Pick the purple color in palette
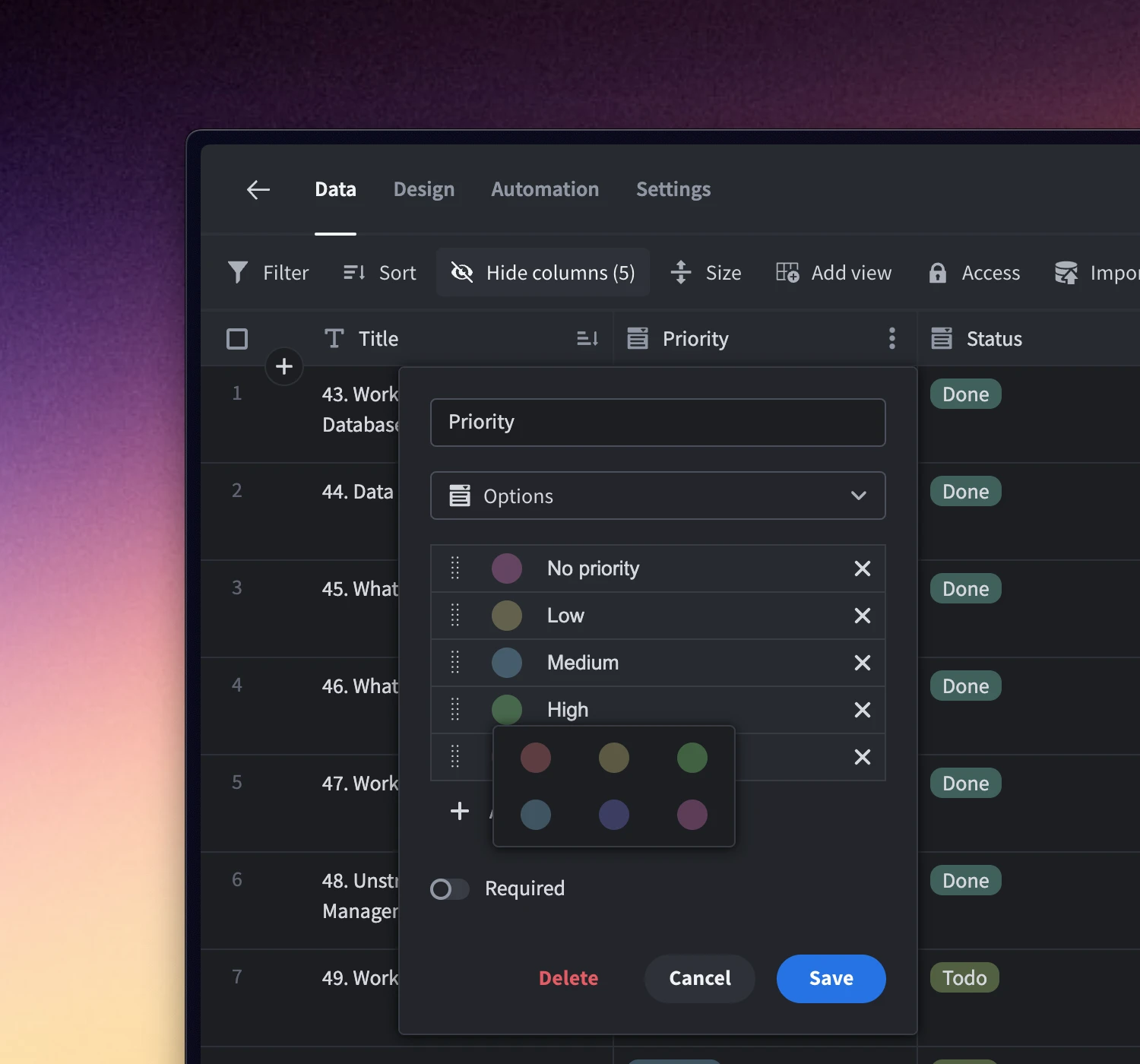 click(692, 815)
